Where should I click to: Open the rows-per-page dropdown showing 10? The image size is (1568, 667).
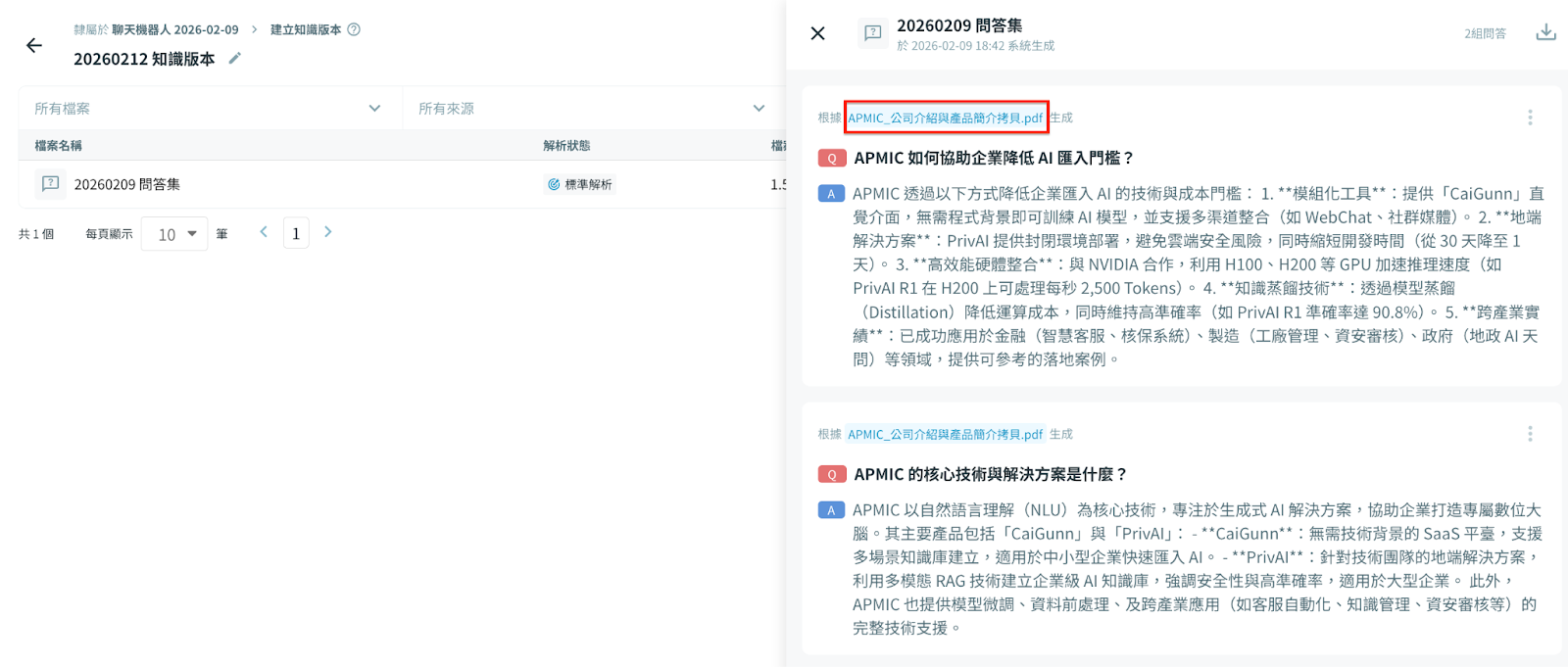click(x=174, y=234)
